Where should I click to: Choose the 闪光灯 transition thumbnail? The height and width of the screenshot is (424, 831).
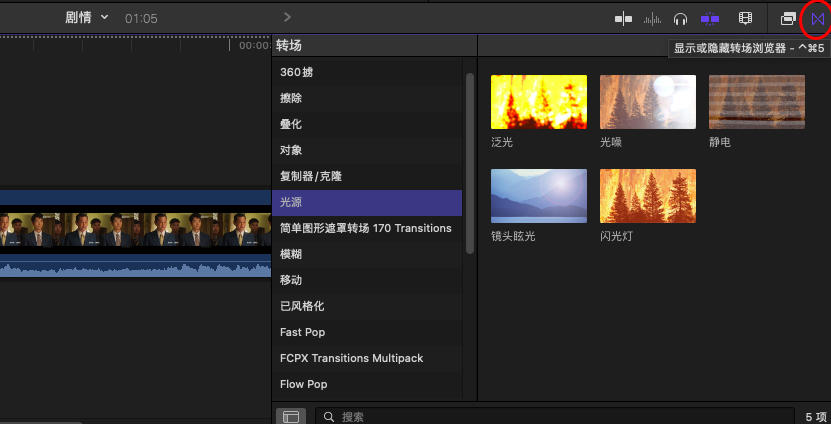point(648,196)
